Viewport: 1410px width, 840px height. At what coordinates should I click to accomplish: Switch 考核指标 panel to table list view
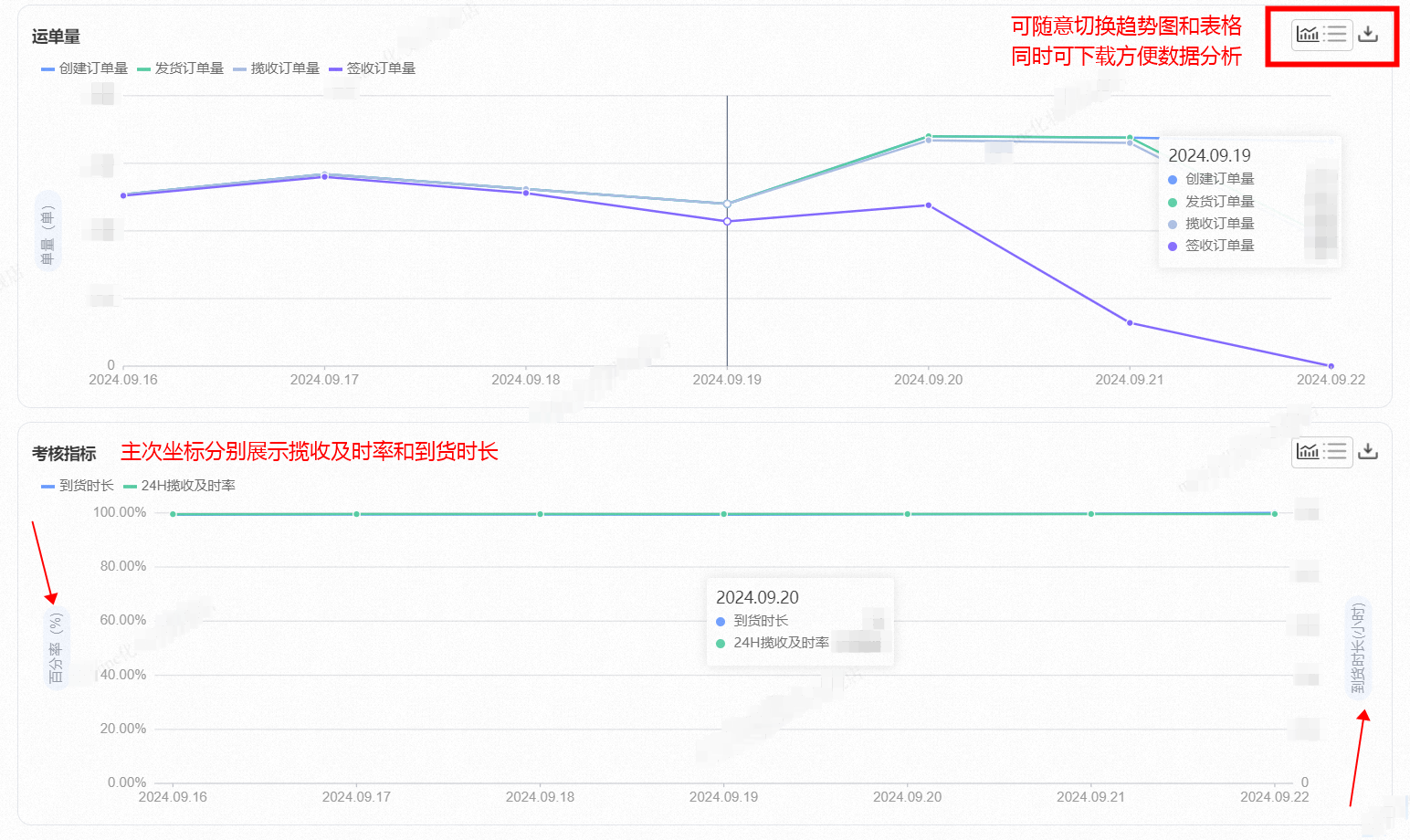1336,451
